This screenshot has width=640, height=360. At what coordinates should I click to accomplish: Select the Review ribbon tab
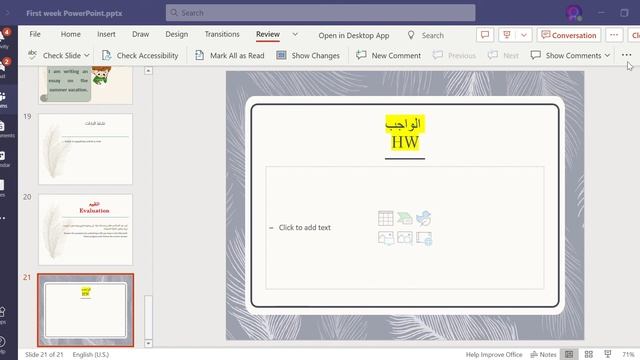[268, 34]
